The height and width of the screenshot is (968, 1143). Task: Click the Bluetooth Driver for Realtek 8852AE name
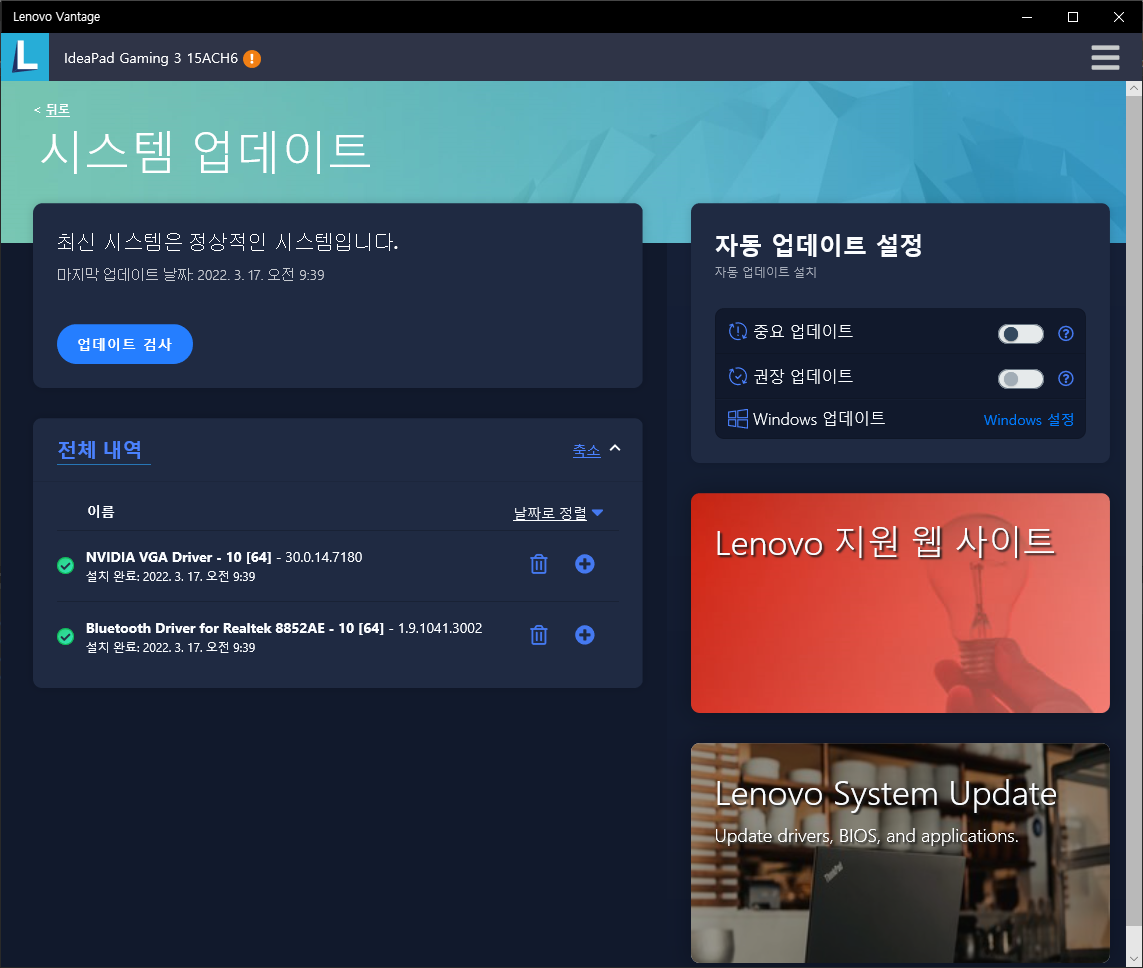235,628
